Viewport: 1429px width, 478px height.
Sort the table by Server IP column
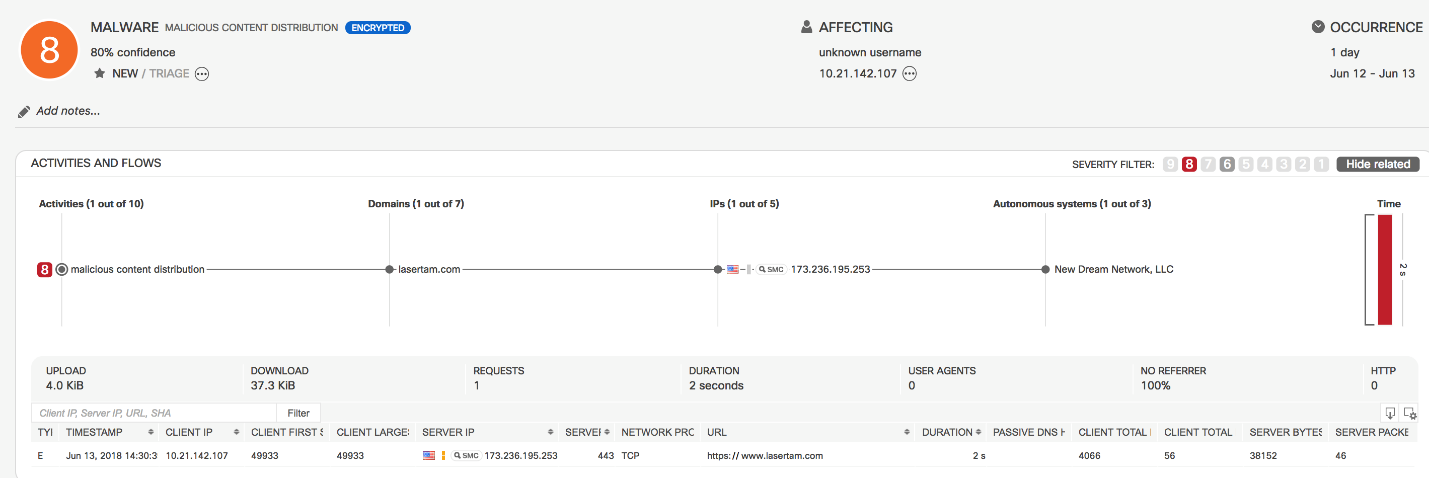pos(550,432)
